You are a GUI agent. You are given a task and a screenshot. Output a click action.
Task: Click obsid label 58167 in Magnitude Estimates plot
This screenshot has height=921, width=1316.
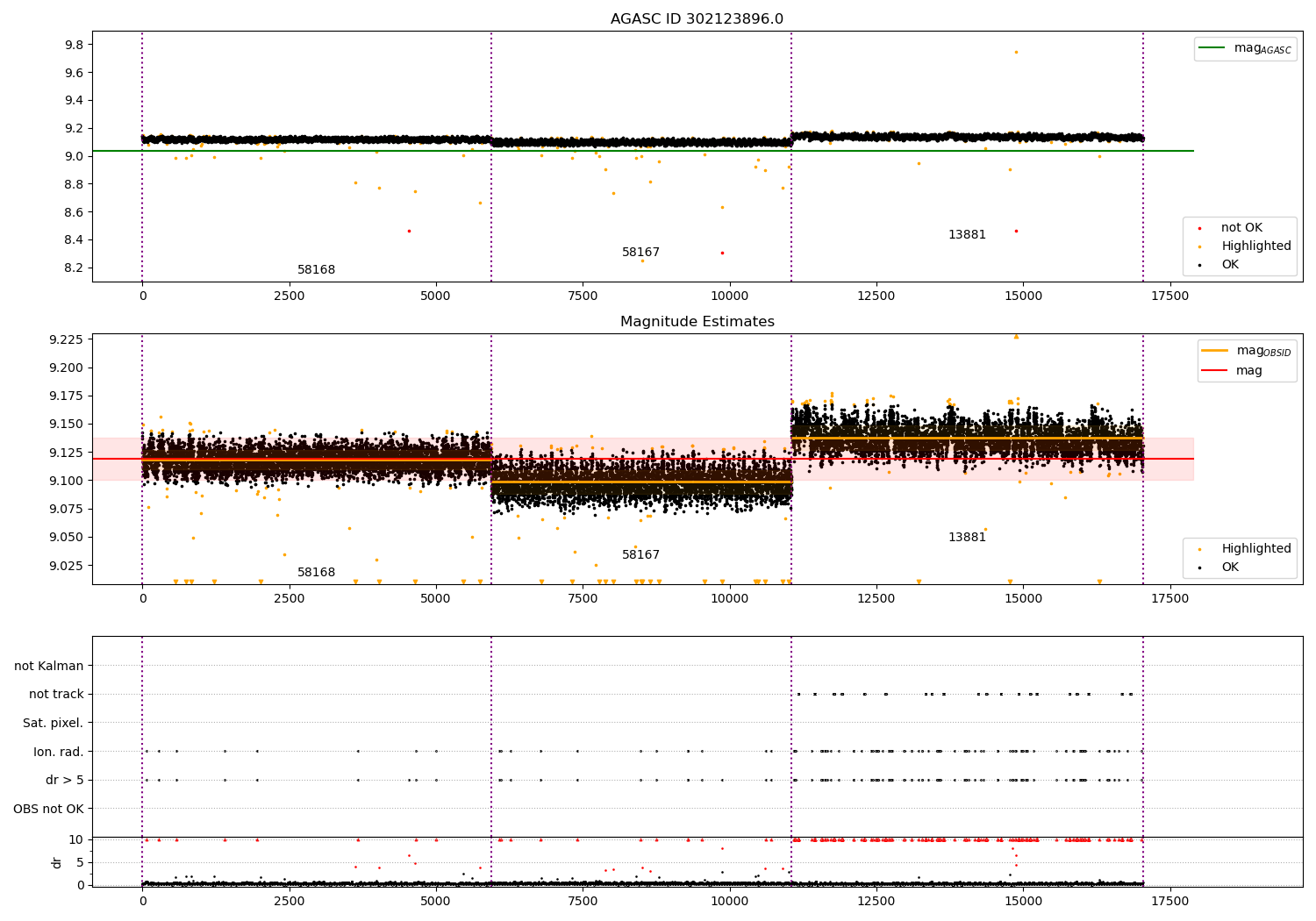pyautogui.click(x=640, y=555)
